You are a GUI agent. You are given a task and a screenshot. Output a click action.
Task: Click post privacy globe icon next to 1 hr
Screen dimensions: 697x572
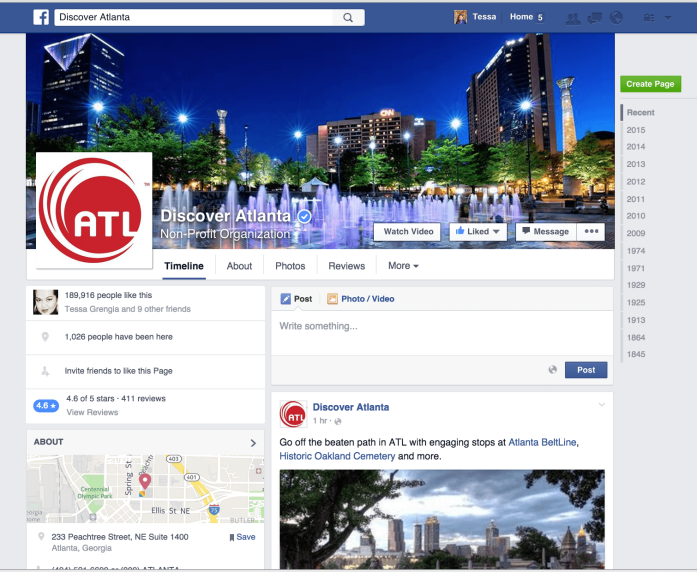pyautogui.click(x=338, y=421)
